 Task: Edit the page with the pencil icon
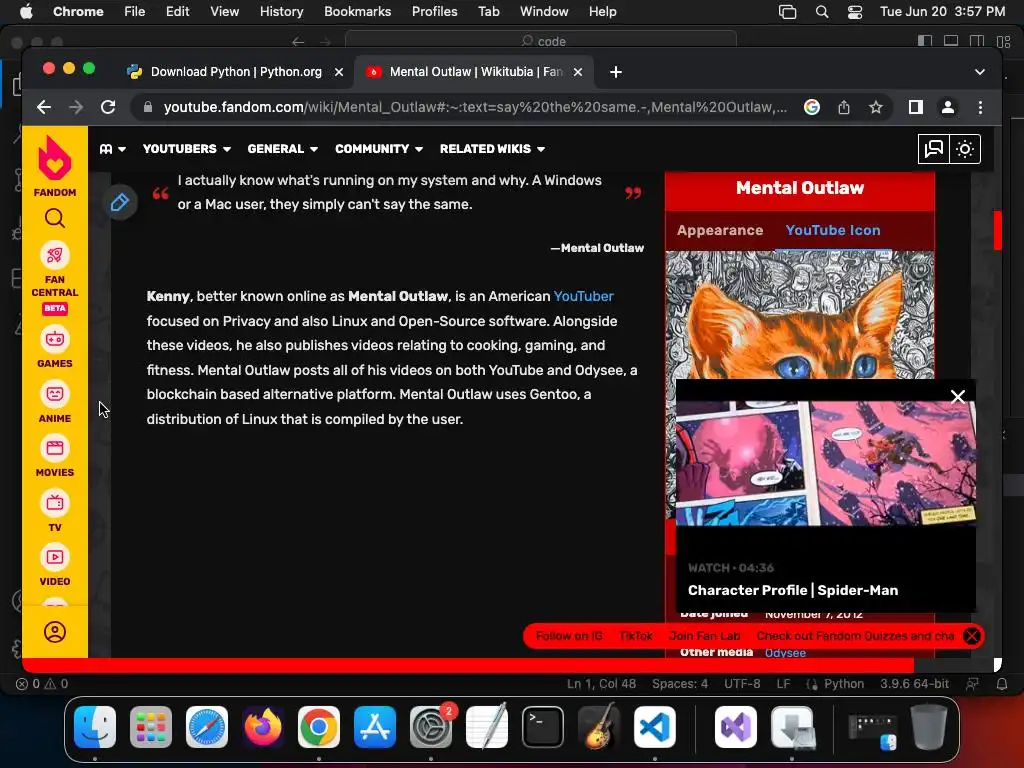120,202
